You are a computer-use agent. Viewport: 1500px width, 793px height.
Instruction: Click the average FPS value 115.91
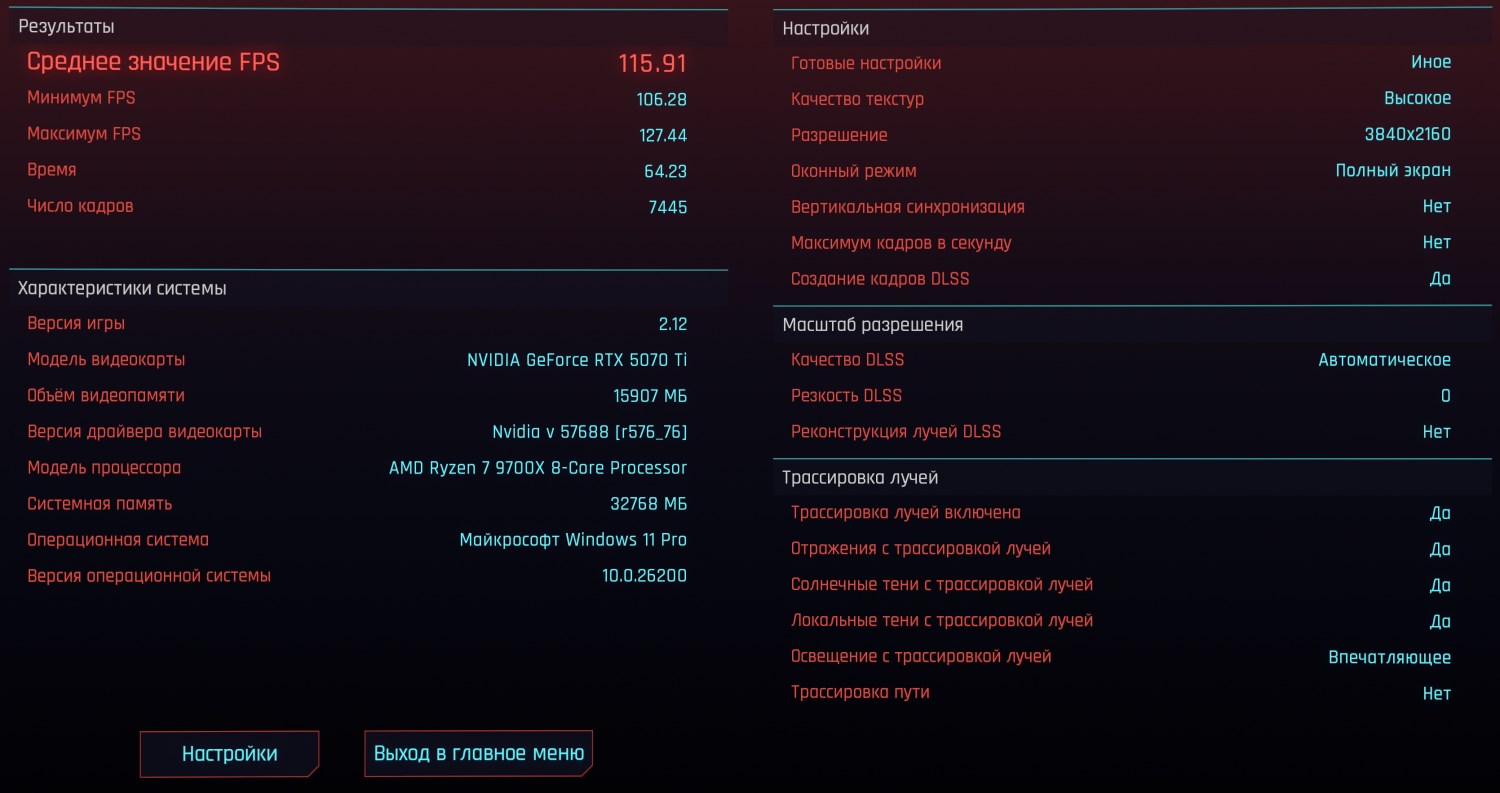tap(652, 63)
